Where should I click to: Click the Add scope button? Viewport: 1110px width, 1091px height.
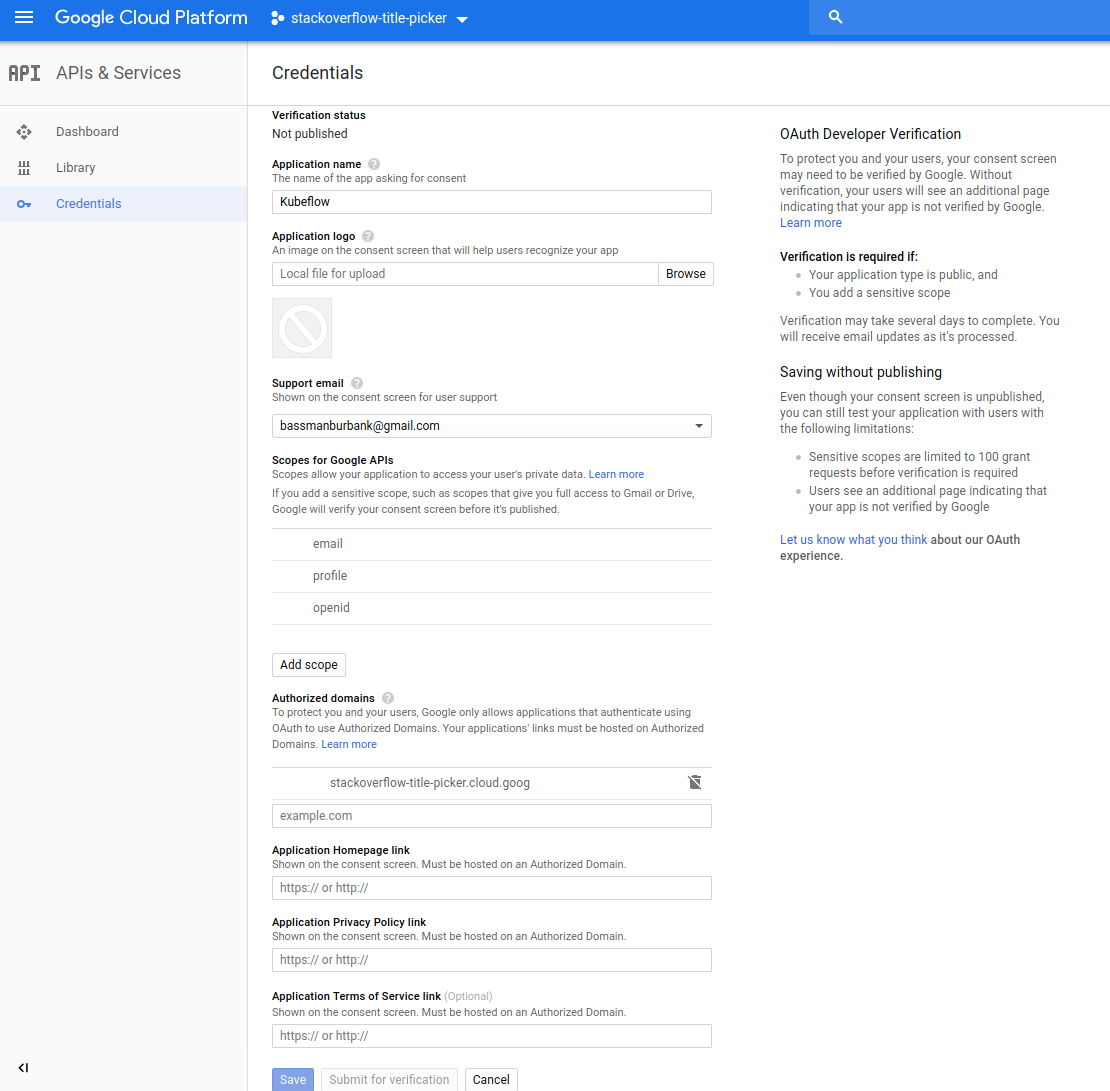click(x=308, y=664)
